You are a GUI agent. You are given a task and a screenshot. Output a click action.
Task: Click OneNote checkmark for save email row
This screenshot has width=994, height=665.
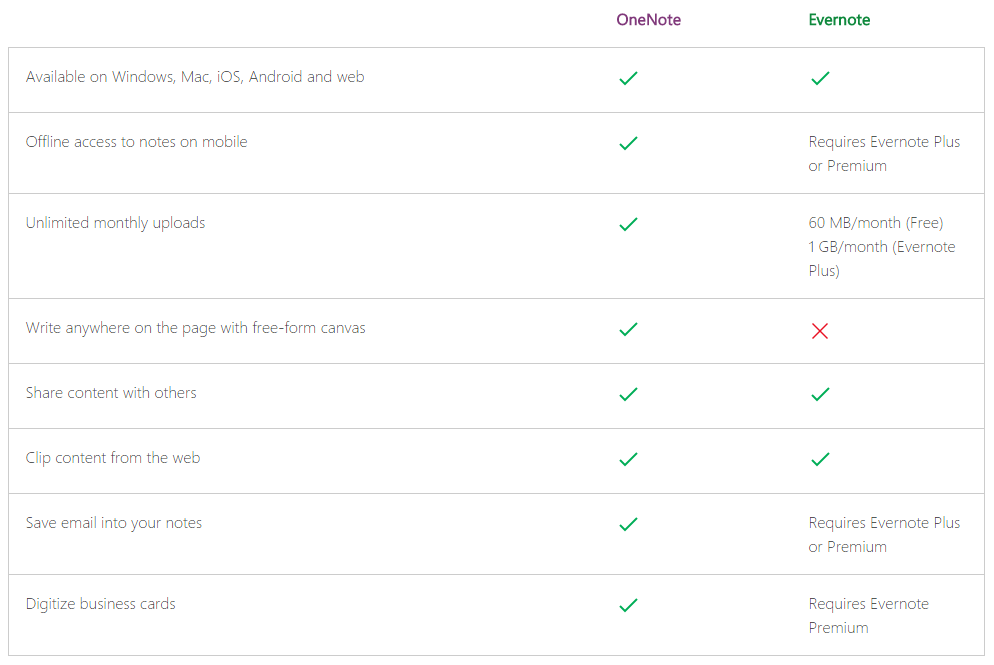coord(628,524)
